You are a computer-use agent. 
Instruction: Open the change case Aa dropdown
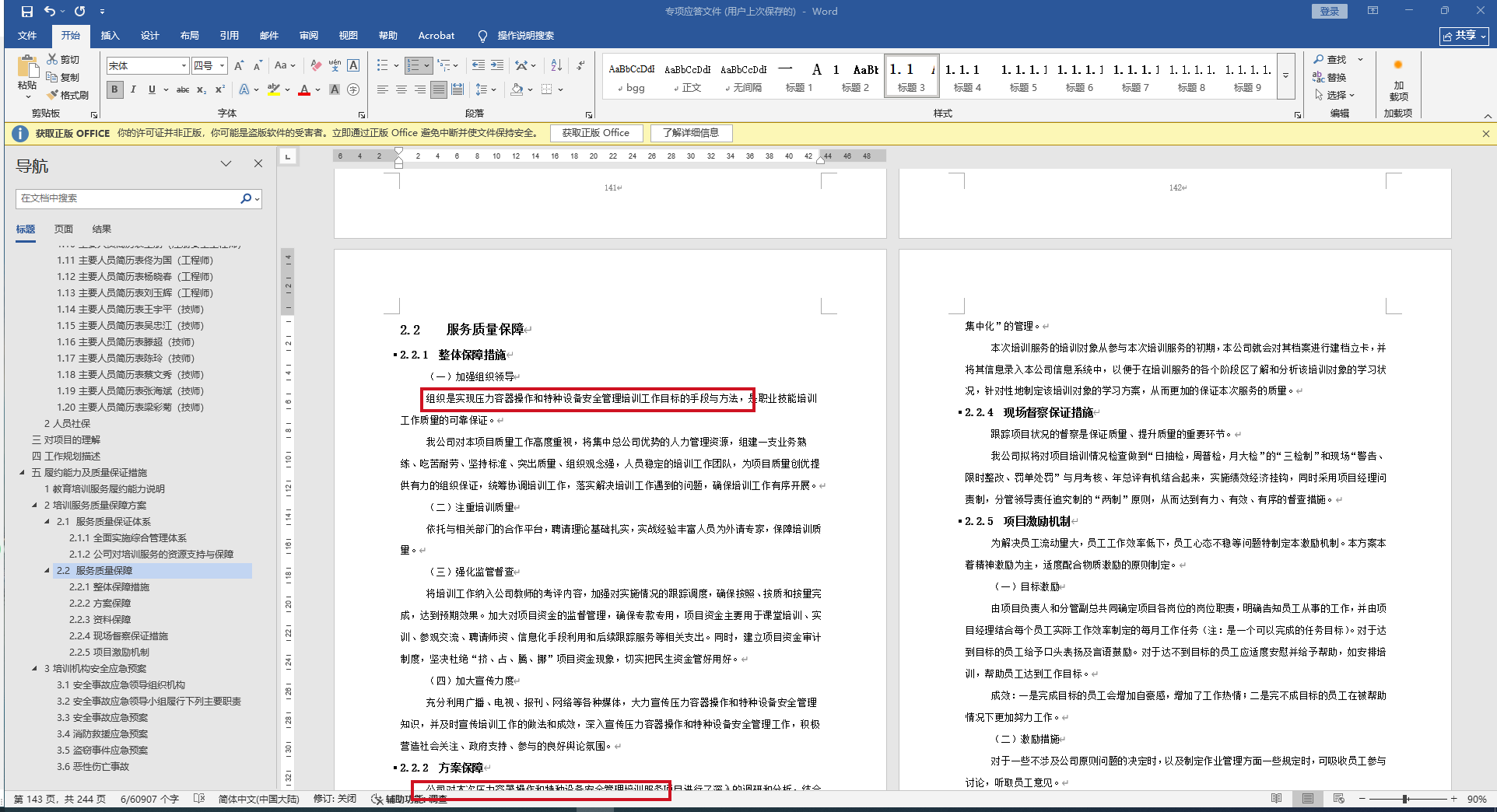(285, 65)
